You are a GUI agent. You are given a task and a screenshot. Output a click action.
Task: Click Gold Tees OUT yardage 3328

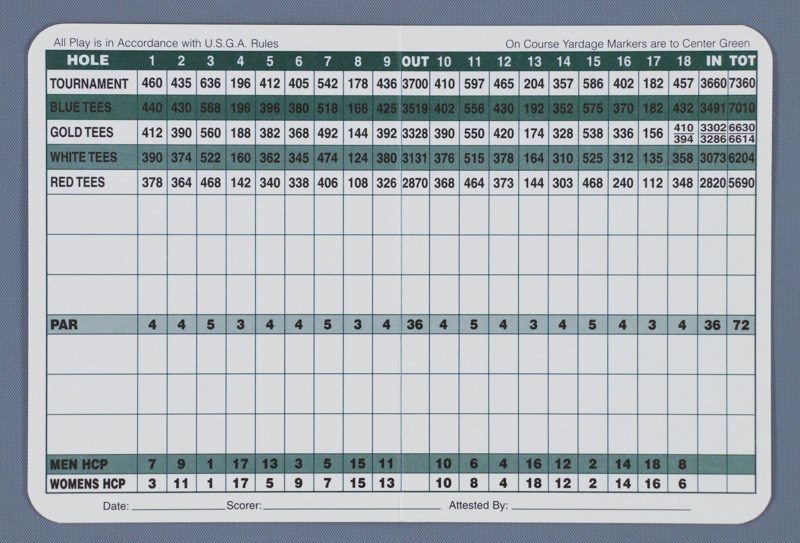pyautogui.click(x=415, y=134)
